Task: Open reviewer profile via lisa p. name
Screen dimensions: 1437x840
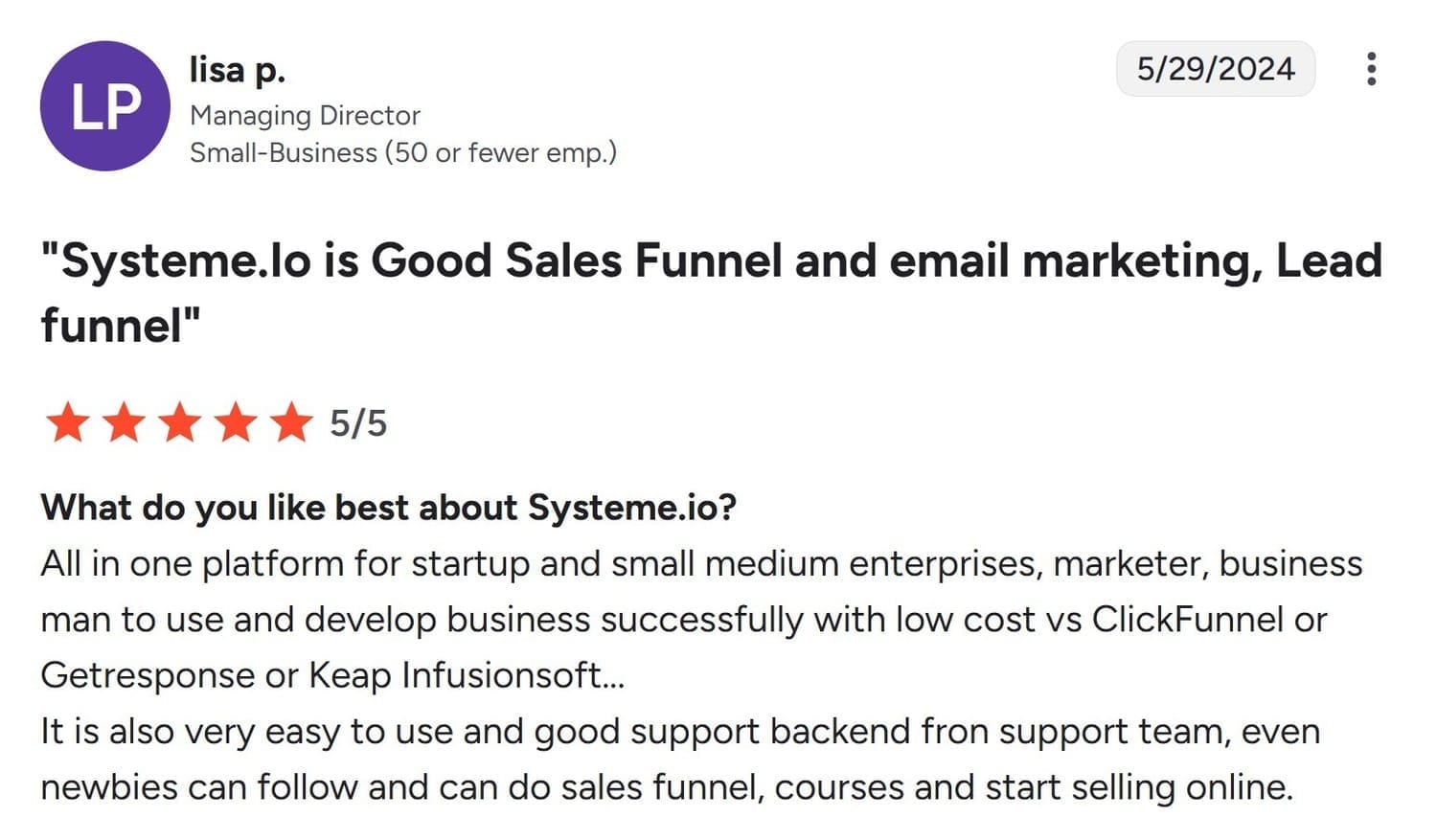Action: click(237, 70)
